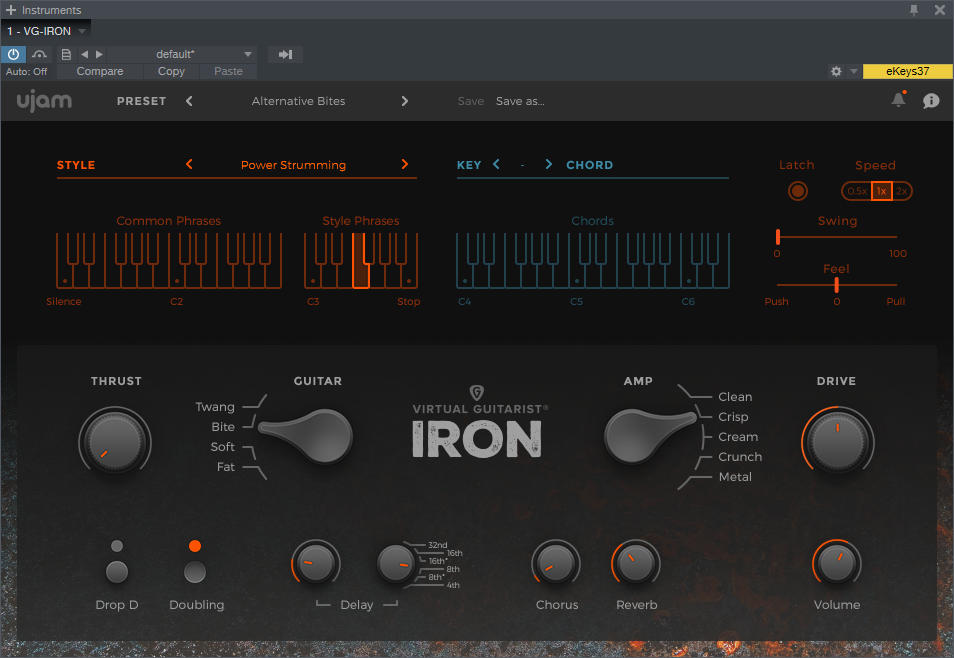The width and height of the screenshot is (954, 658).
Task: Set speed to 2x
Action: (x=902, y=191)
